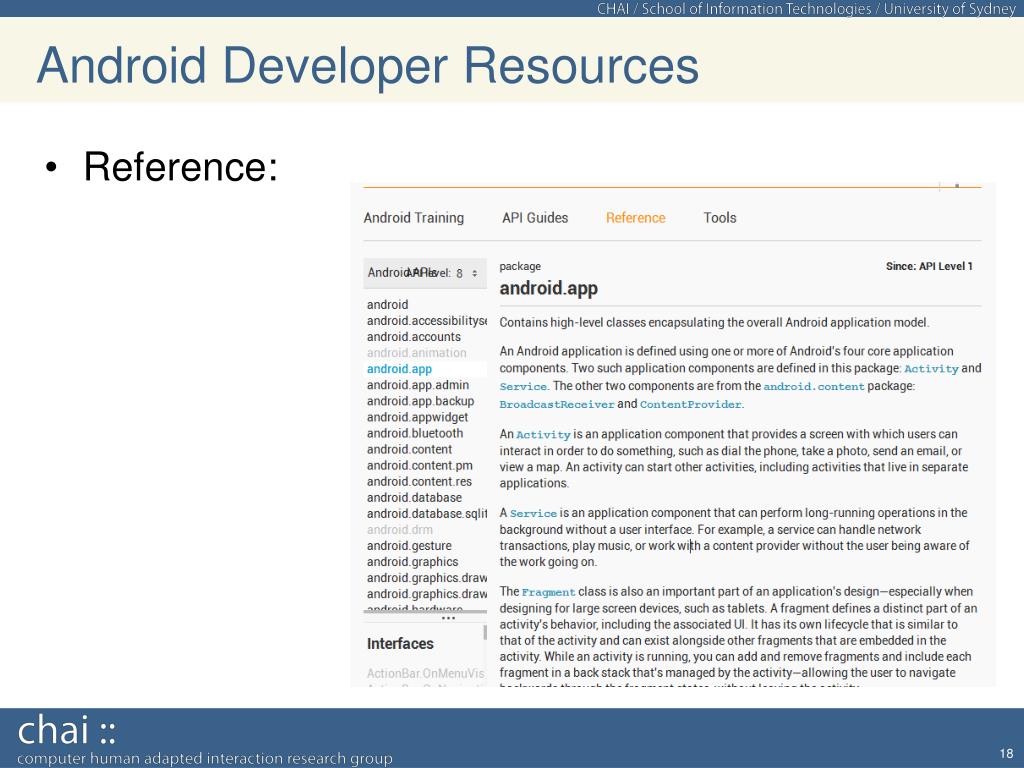The height and width of the screenshot is (768, 1024).
Task: Open android.app.backup package
Action: pos(420,401)
